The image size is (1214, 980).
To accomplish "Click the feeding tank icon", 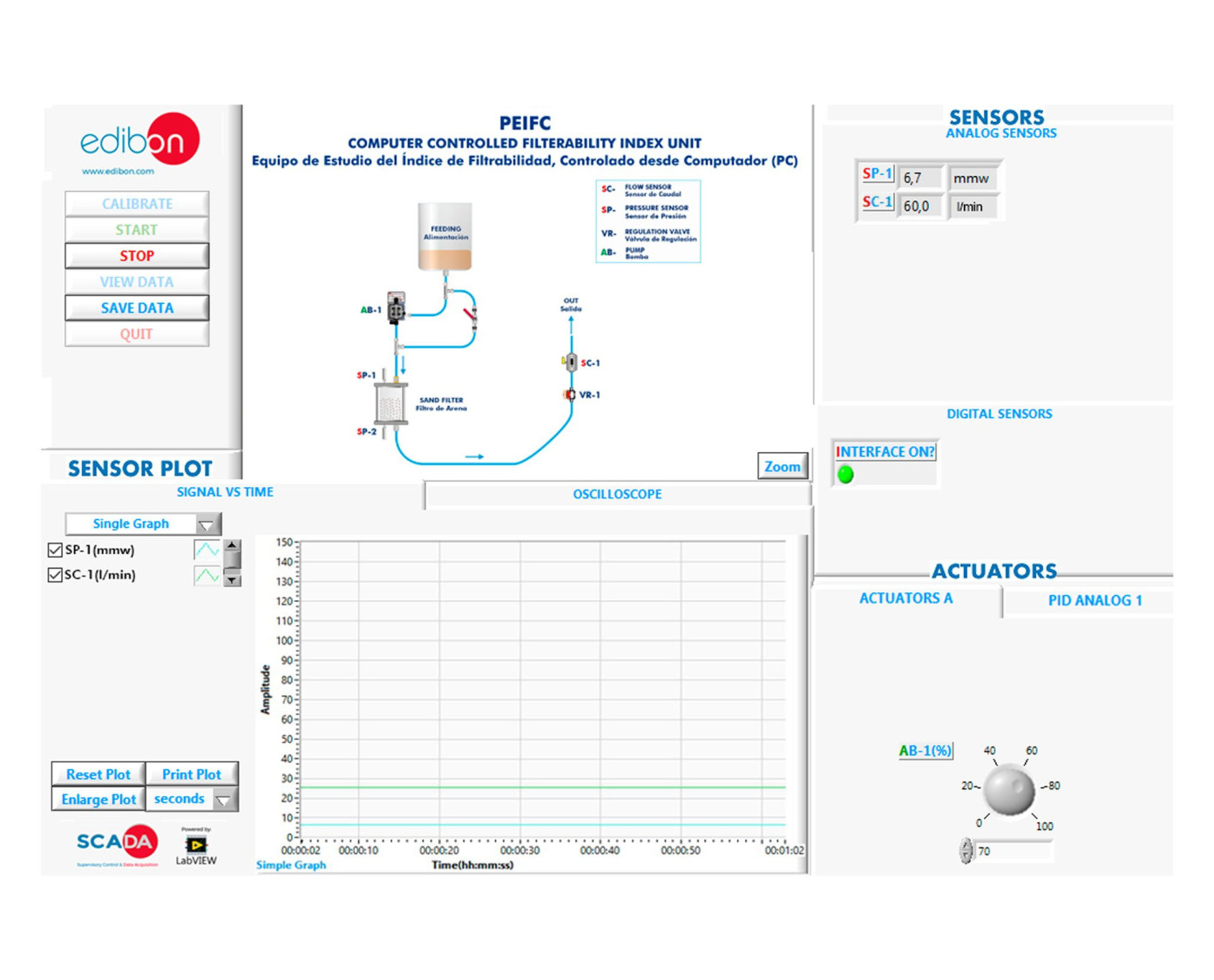I will click(x=444, y=237).
